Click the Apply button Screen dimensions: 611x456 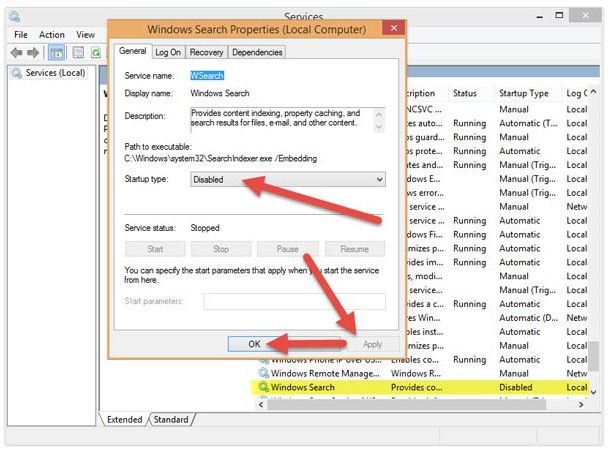[373, 344]
